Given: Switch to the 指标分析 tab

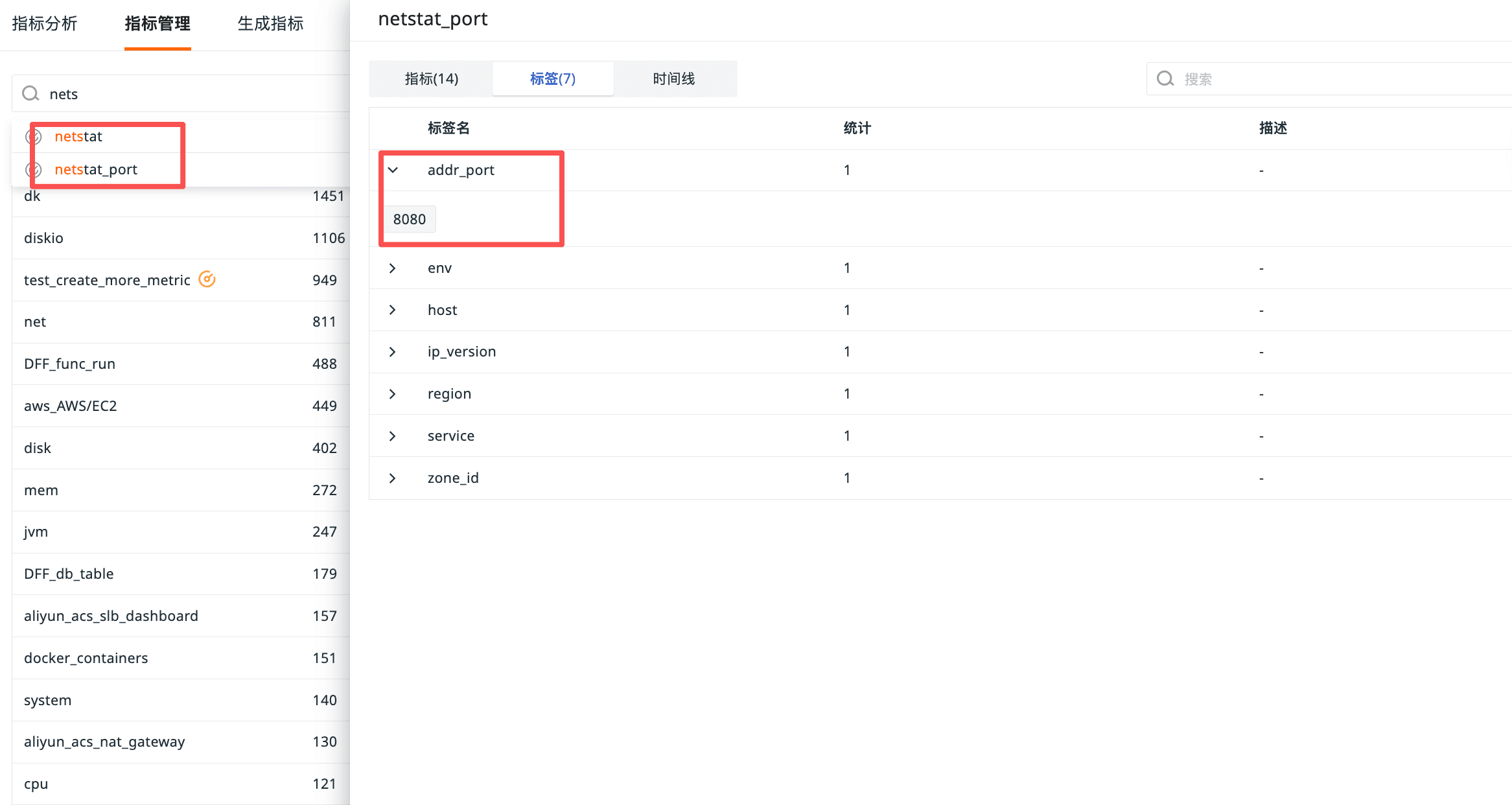Looking at the screenshot, I should tap(45, 24).
